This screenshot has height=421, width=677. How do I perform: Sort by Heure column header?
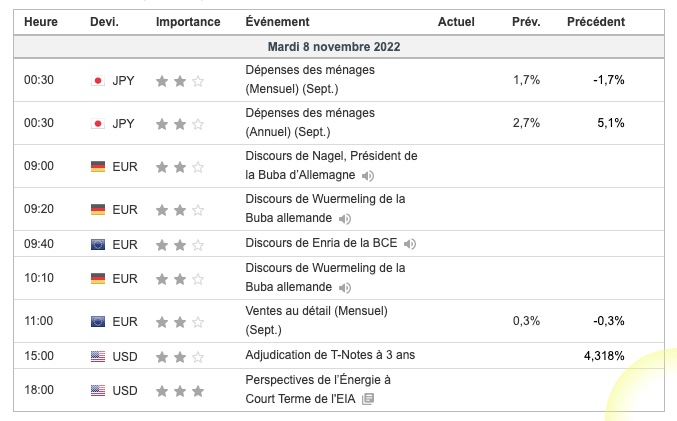(x=41, y=22)
